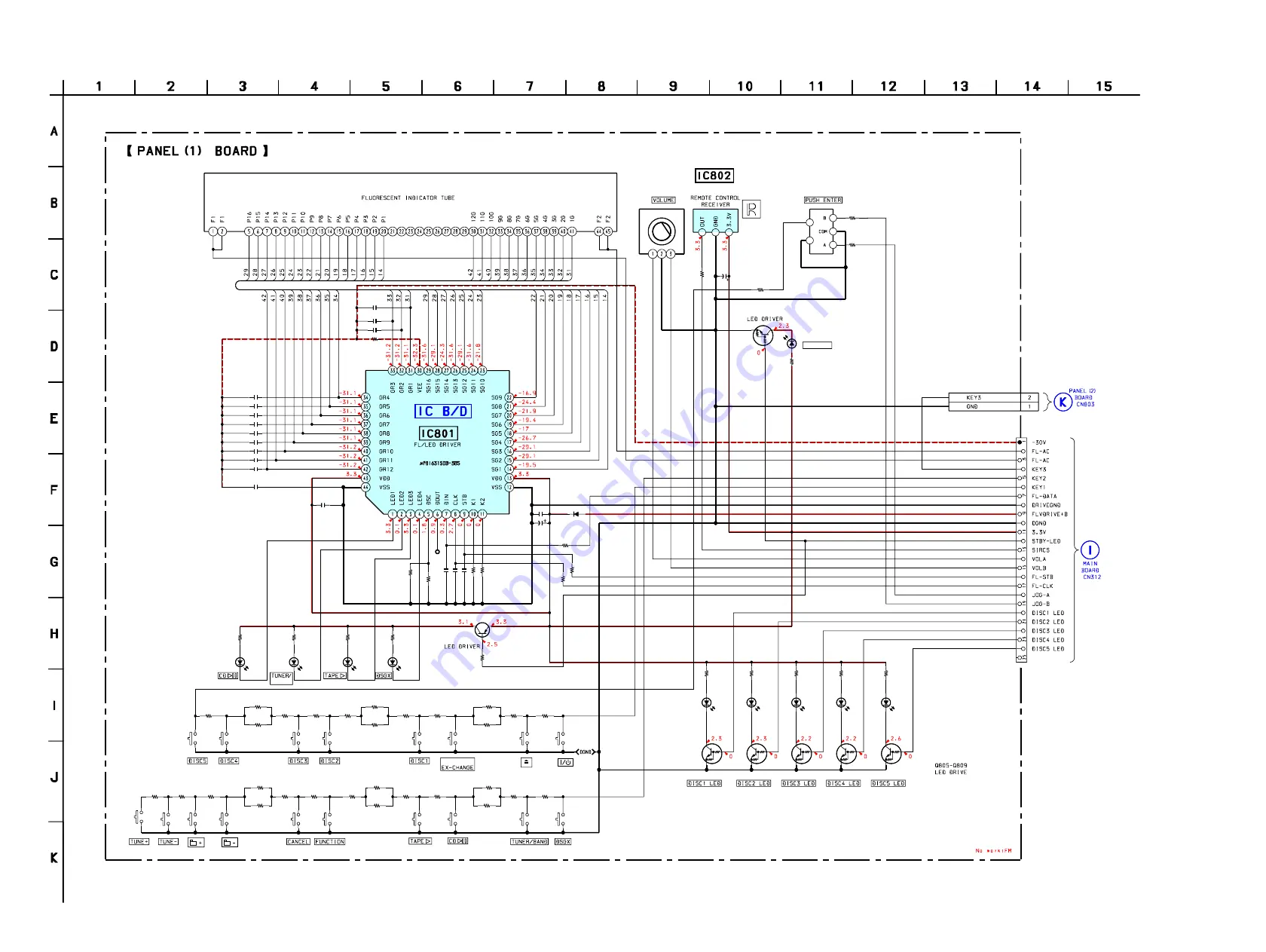Click the DRIVEGND pin label
The width and height of the screenshot is (1266, 952).
(1046, 506)
